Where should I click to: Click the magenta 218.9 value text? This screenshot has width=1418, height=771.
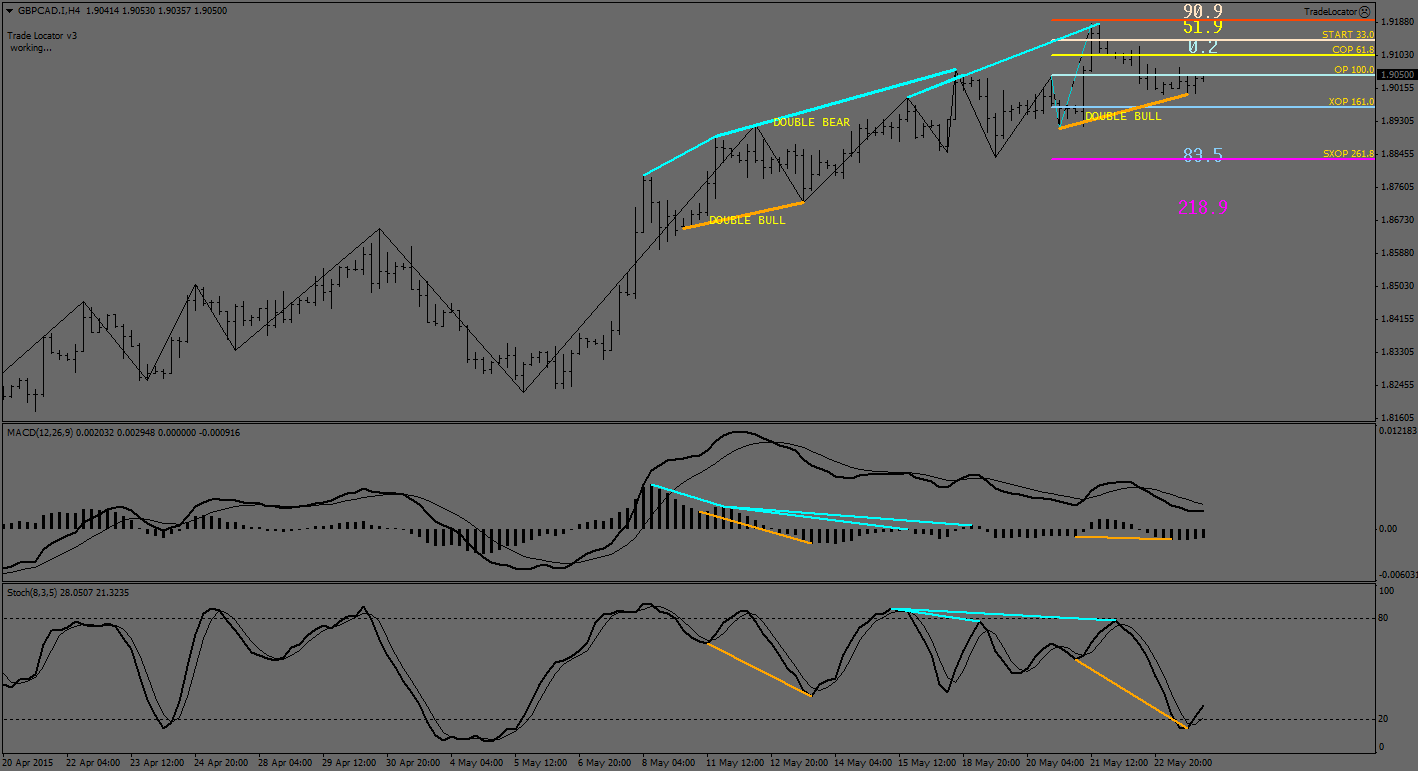point(1203,208)
